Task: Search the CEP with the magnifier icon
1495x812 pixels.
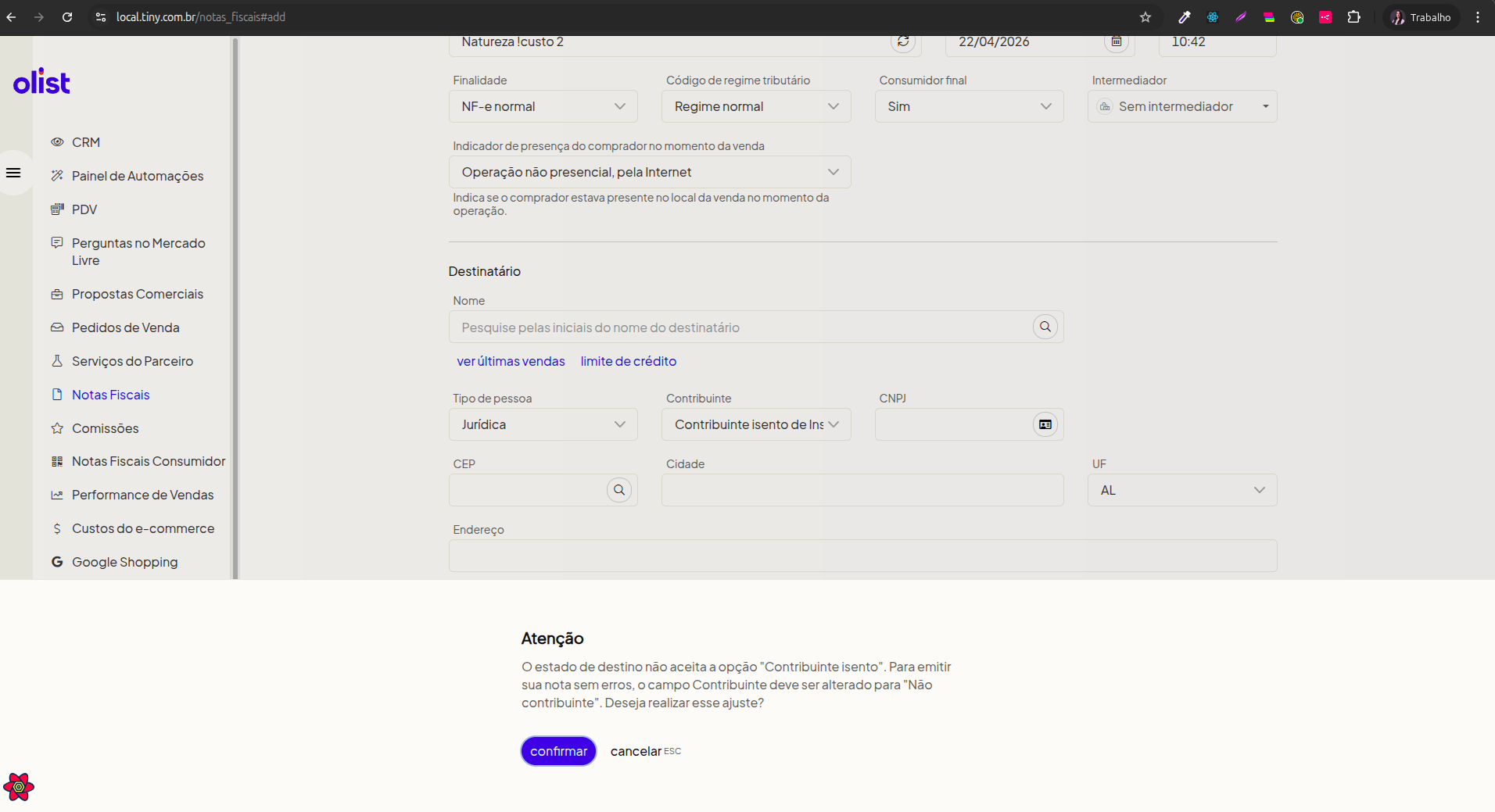Action: click(619, 490)
